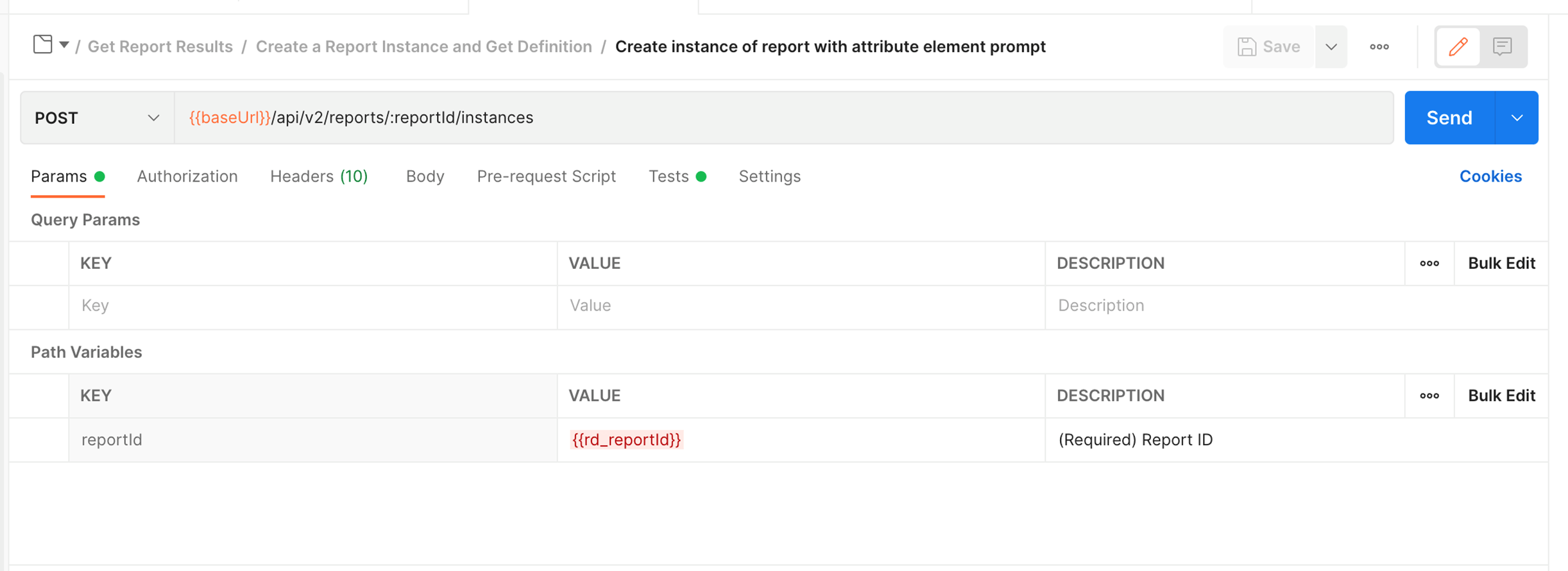
Task: Open Query Params column options dots
Action: (x=1429, y=264)
